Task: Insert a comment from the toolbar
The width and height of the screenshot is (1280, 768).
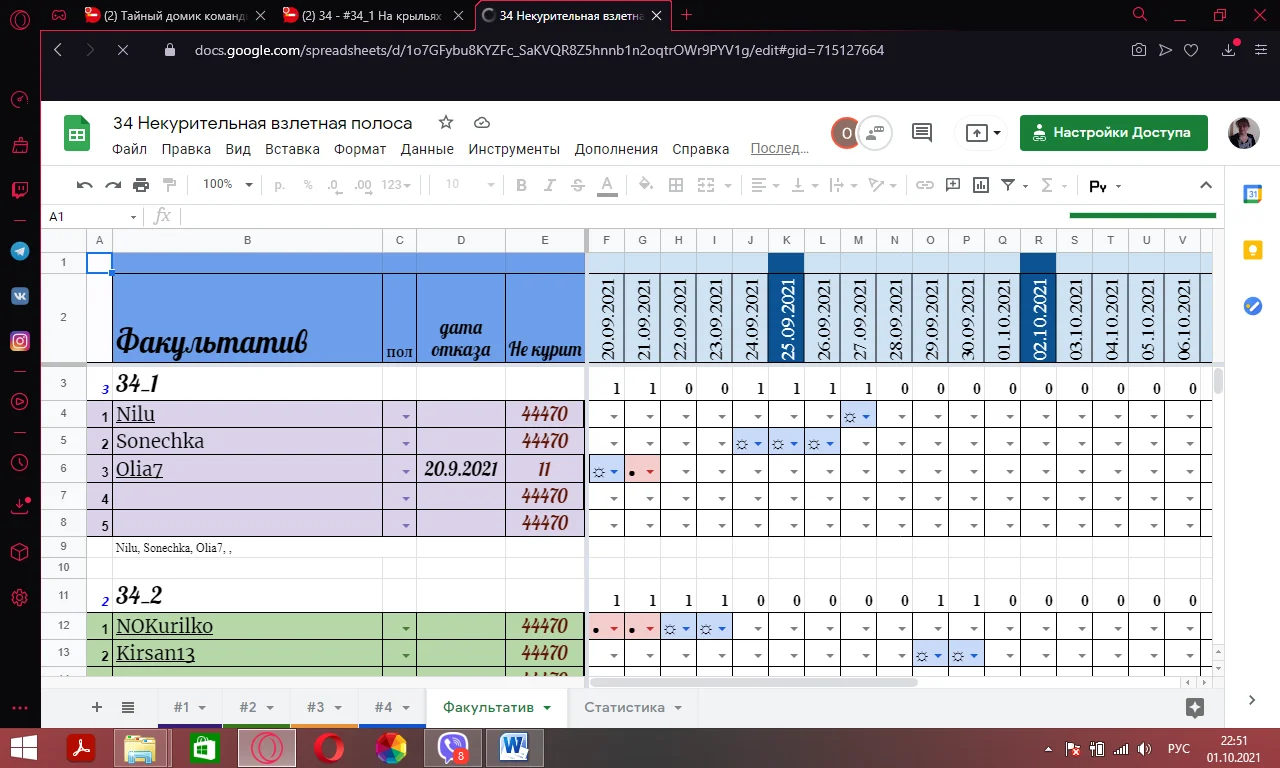Action: click(952, 184)
